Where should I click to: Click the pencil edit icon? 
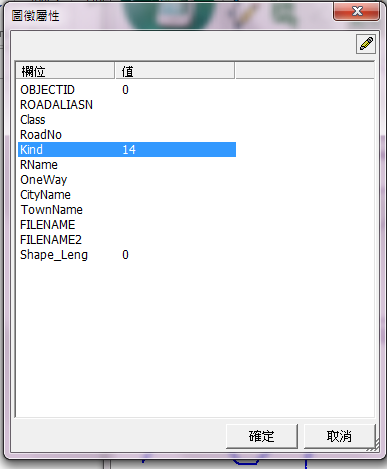point(366,44)
